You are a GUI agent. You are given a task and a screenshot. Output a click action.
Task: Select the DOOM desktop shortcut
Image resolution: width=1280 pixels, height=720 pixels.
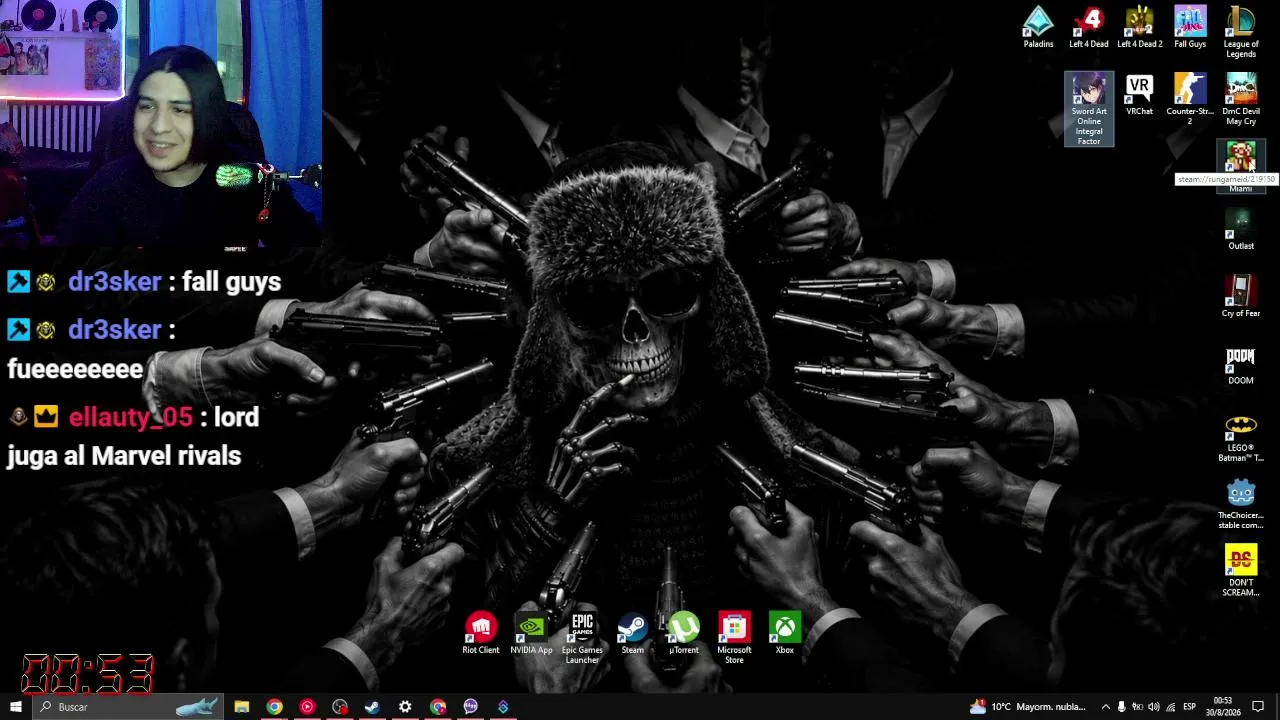(x=1241, y=364)
